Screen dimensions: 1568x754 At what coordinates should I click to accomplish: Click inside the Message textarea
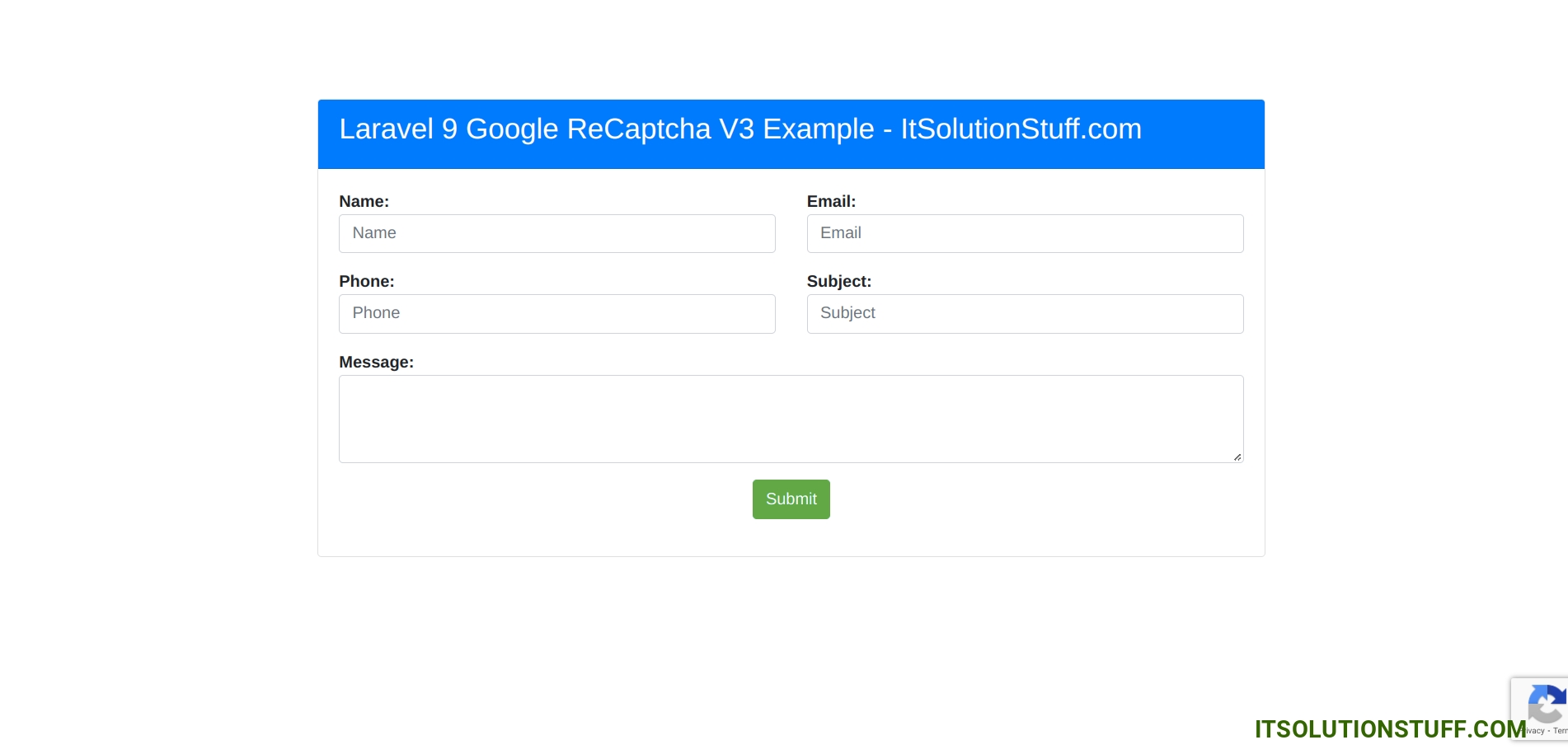pos(790,419)
